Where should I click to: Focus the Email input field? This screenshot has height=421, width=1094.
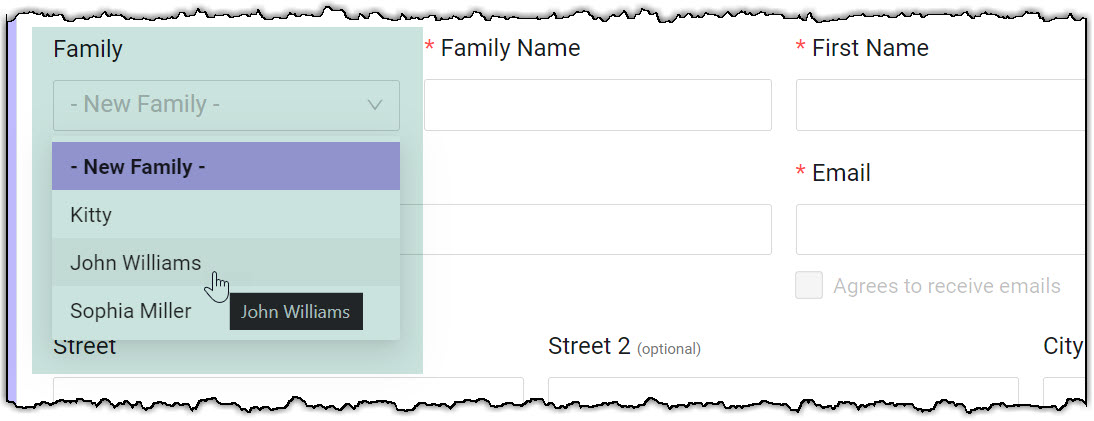(x=940, y=229)
